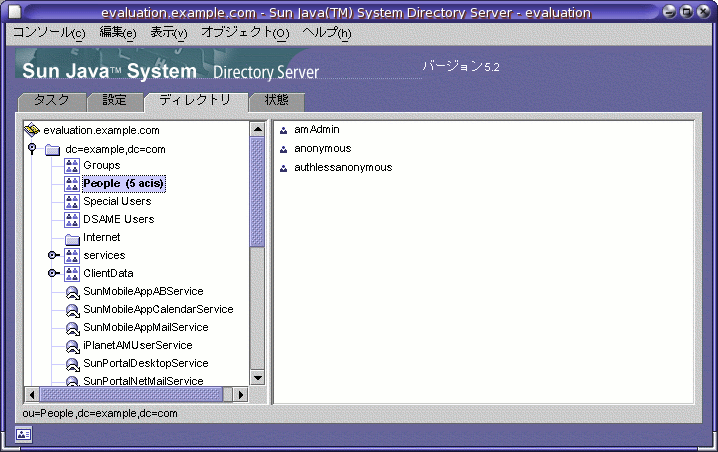
Task: Click the DSAME Users unit icon
Action: point(72,219)
